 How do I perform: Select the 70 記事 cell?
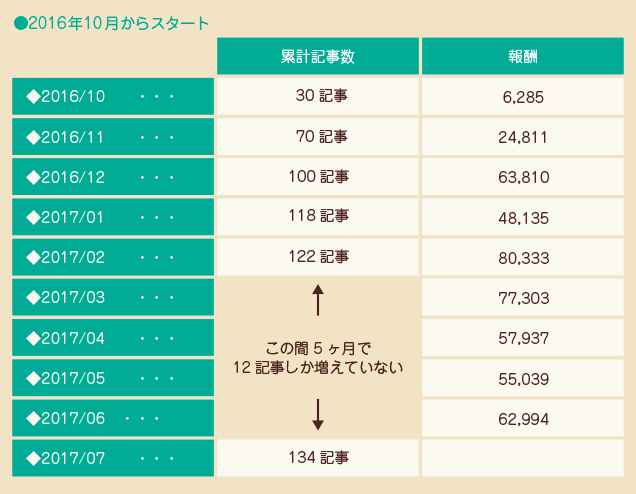point(317,137)
